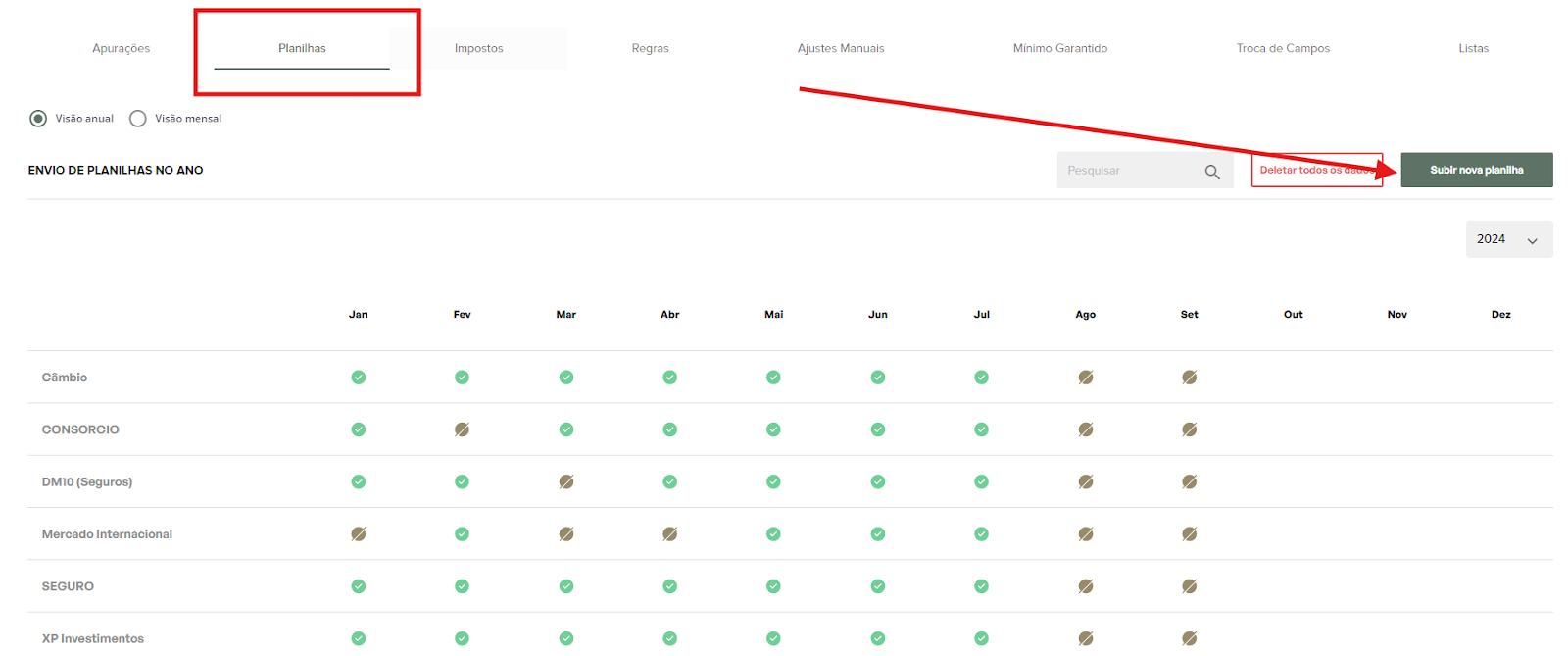Select the Visão anual radio button
Screen dimensions: 1568x656
click(38, 119)
